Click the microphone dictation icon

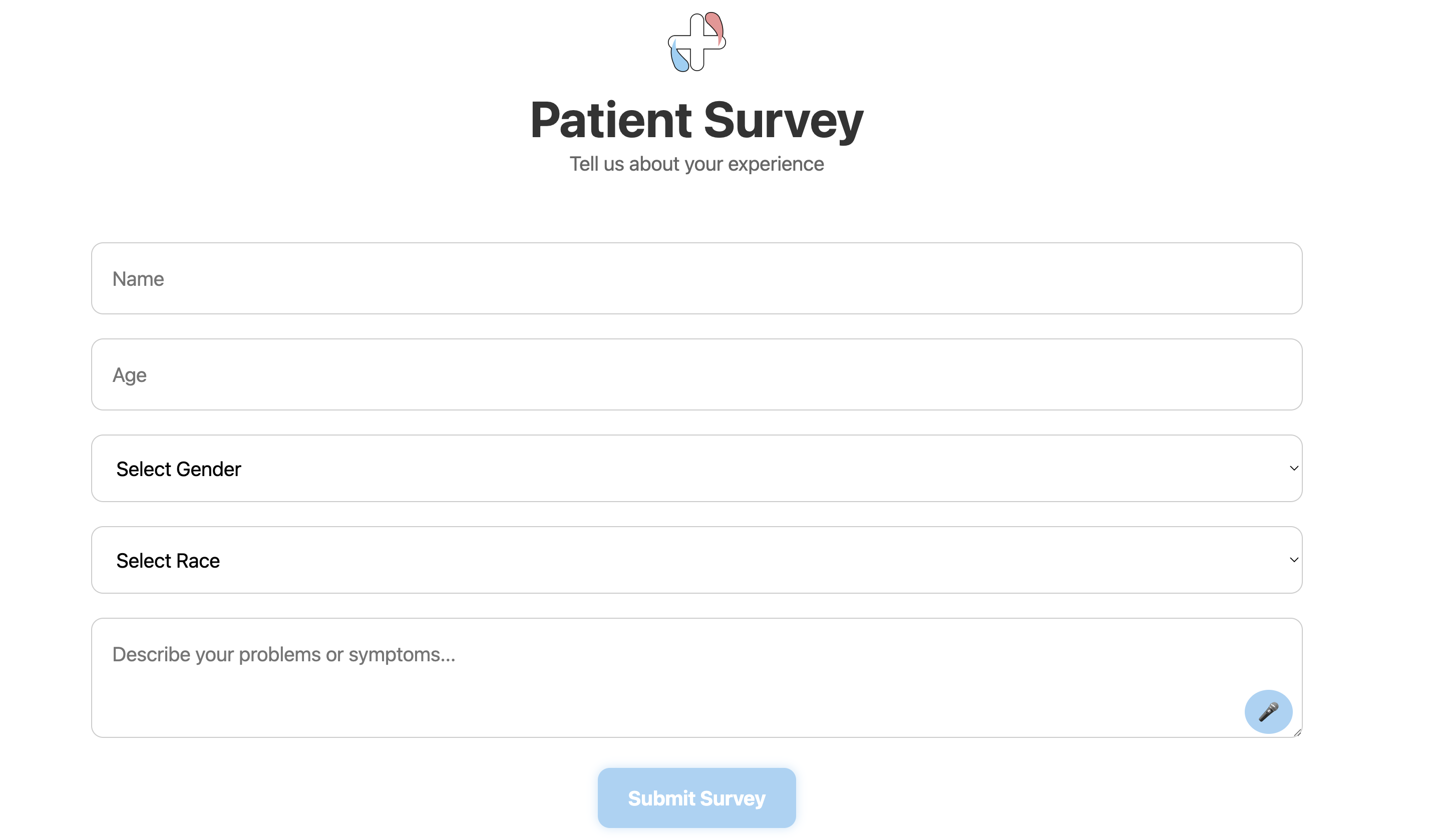(1269, 711)
